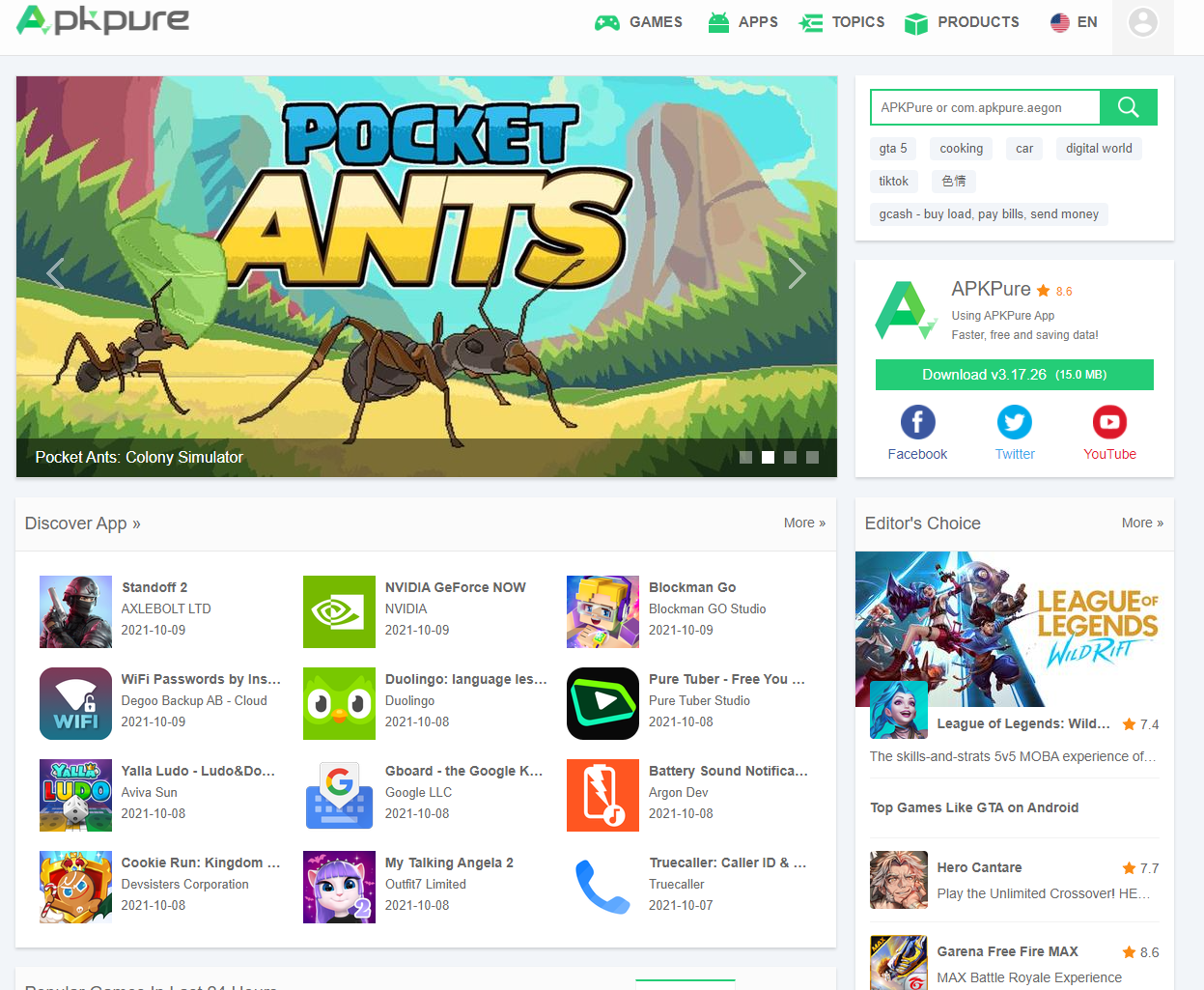The image size is (1204, 990).
Task: Open the PRODUCTS menu
Action: 962,22
